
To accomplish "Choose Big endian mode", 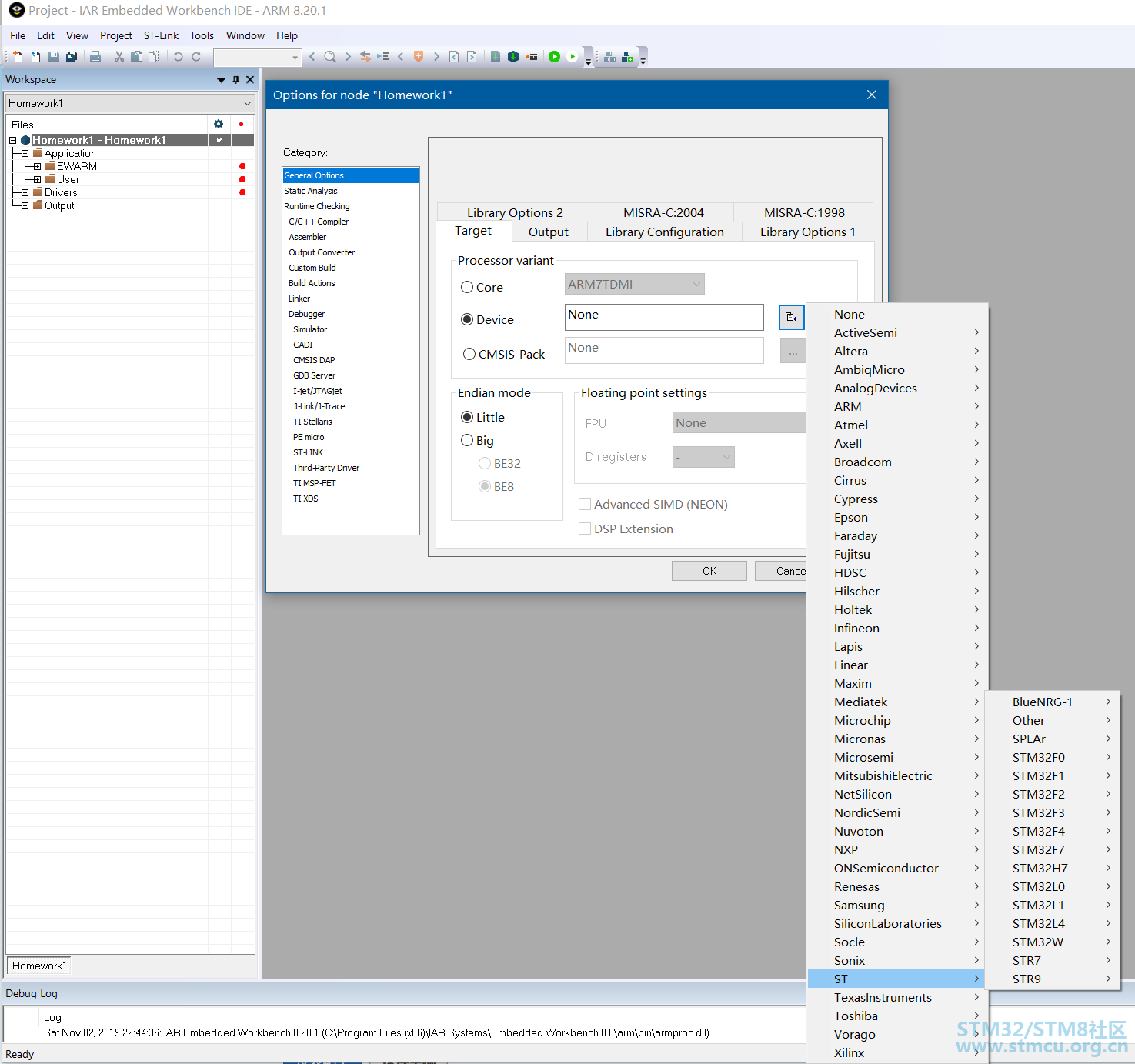I will 467,440.
